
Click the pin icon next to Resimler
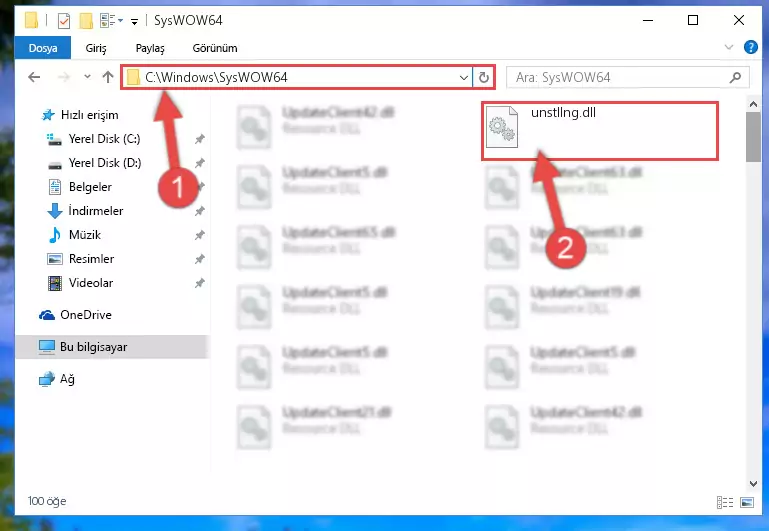pos(199,259)
